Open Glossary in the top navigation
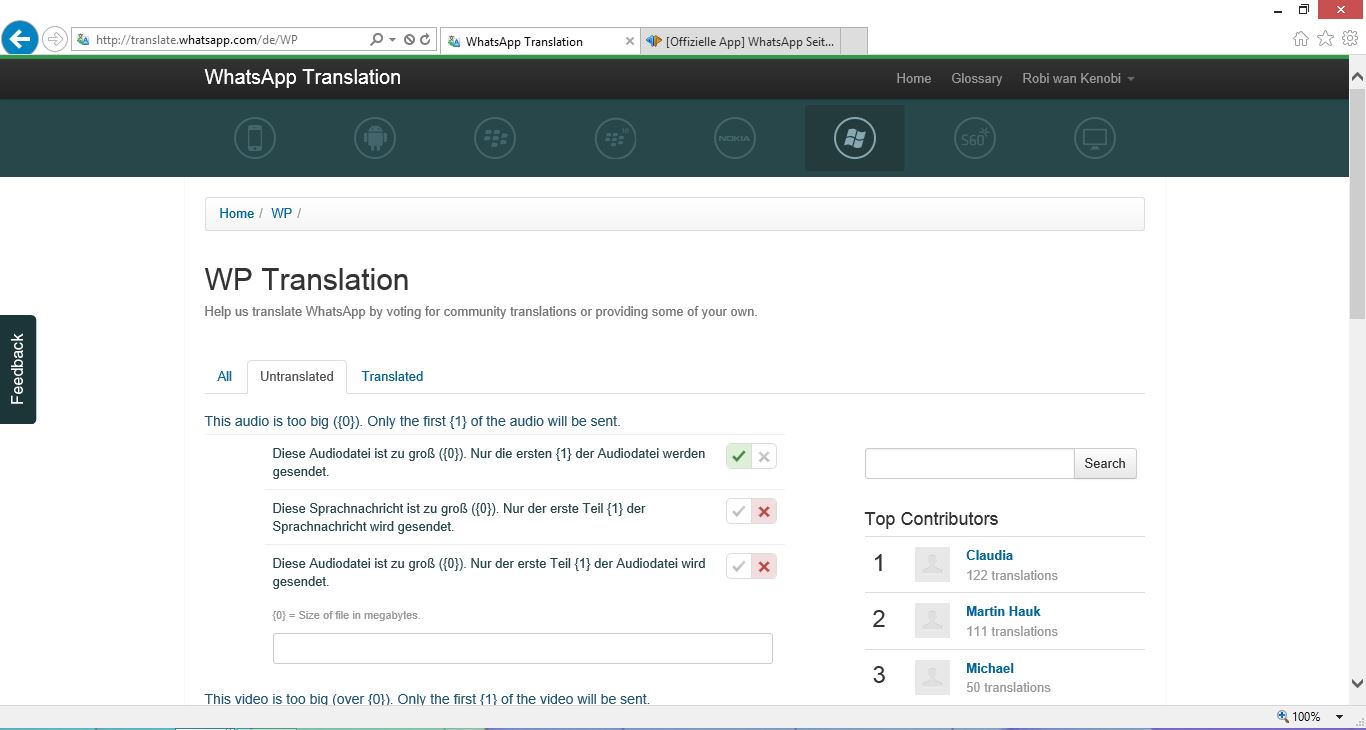 click(977, 78)
